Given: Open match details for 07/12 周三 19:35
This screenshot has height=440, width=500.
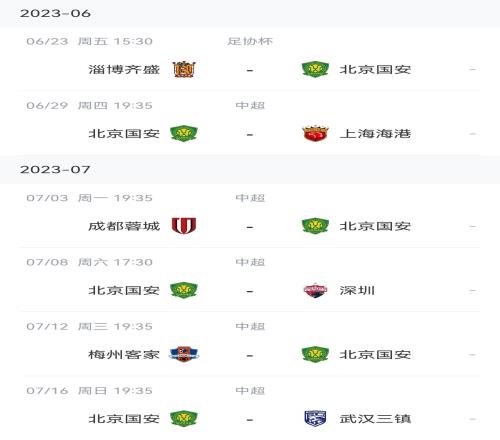Looking at the screenshot, I should 250,345.
